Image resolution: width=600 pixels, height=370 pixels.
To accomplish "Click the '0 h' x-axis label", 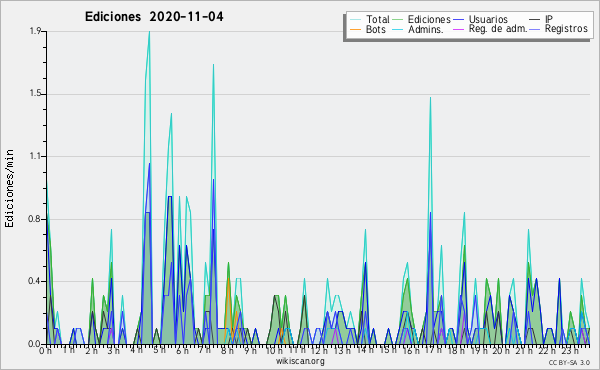I will (45, 351).
